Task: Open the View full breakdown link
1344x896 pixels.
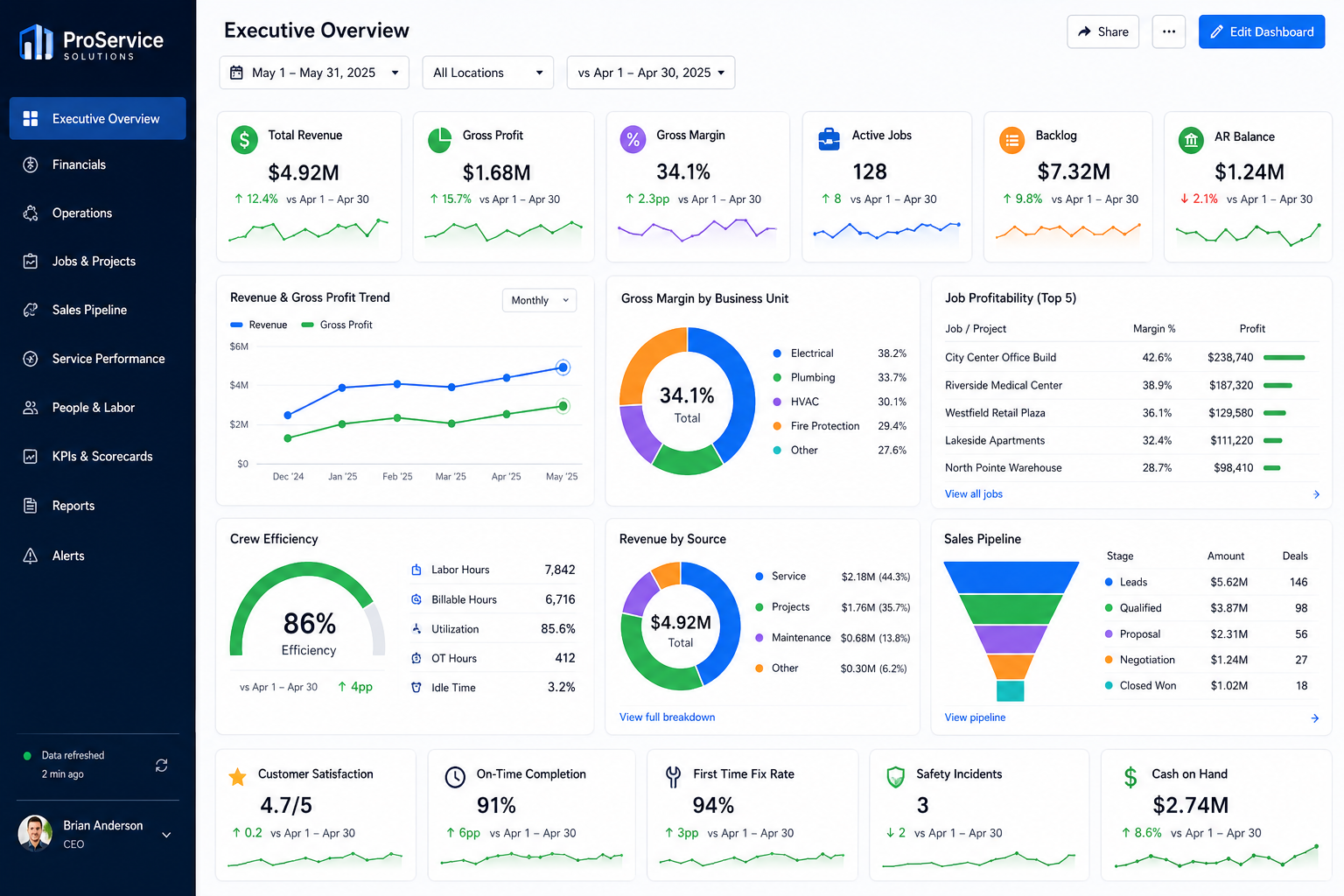Action: tap(667, 717)
